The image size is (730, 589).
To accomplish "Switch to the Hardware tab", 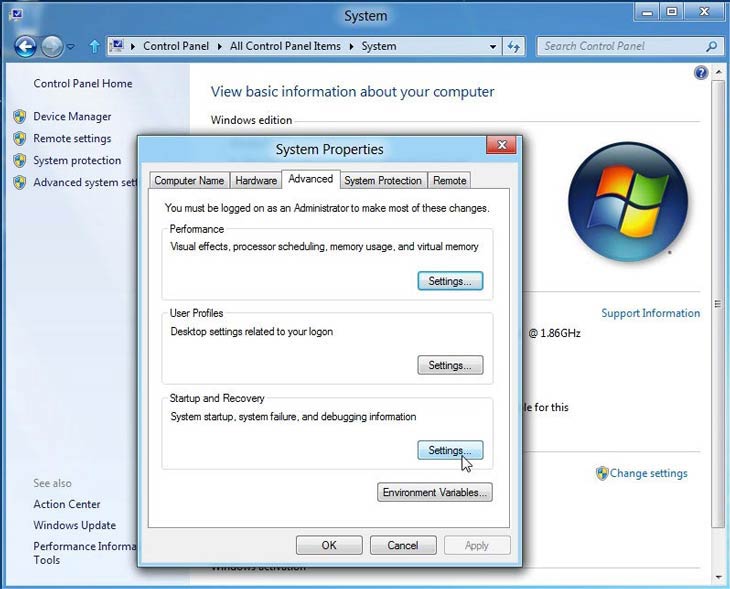I will point(256,181).
